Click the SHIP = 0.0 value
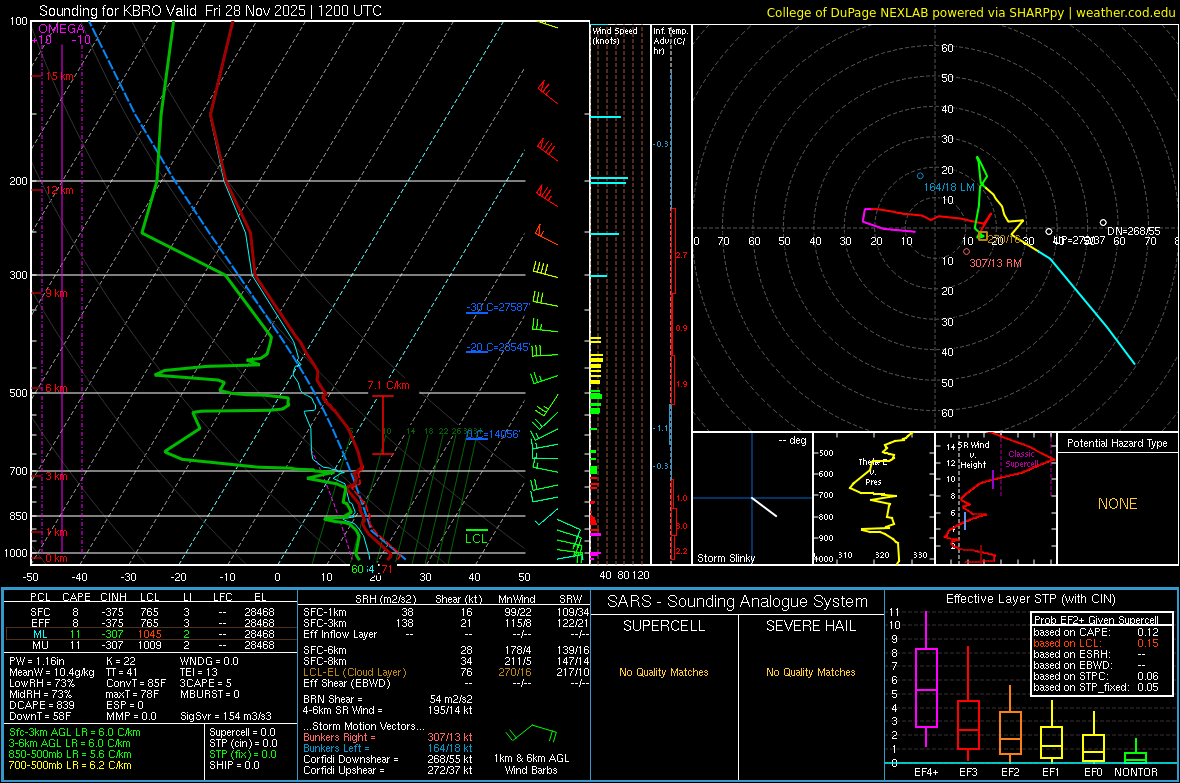The image size is (1180, 783). pyautogui.click(x=234, y=765)
